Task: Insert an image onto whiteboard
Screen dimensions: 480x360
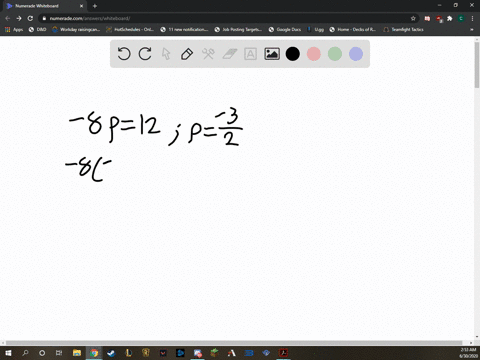Action: click(272, 54)
